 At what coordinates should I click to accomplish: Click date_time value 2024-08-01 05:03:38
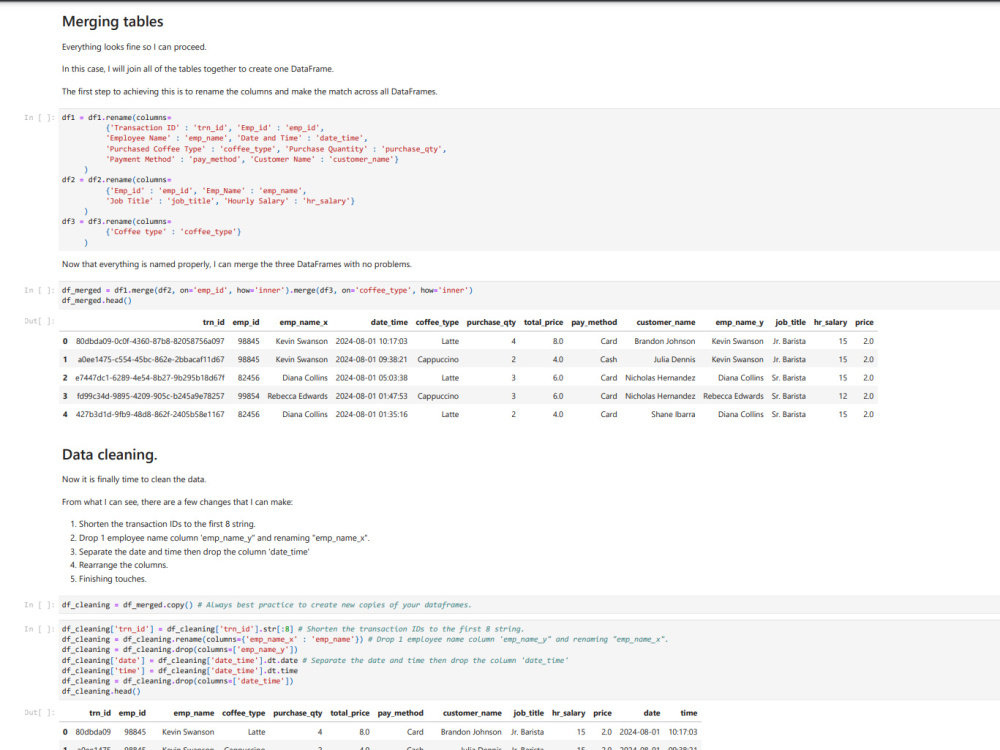372,378
